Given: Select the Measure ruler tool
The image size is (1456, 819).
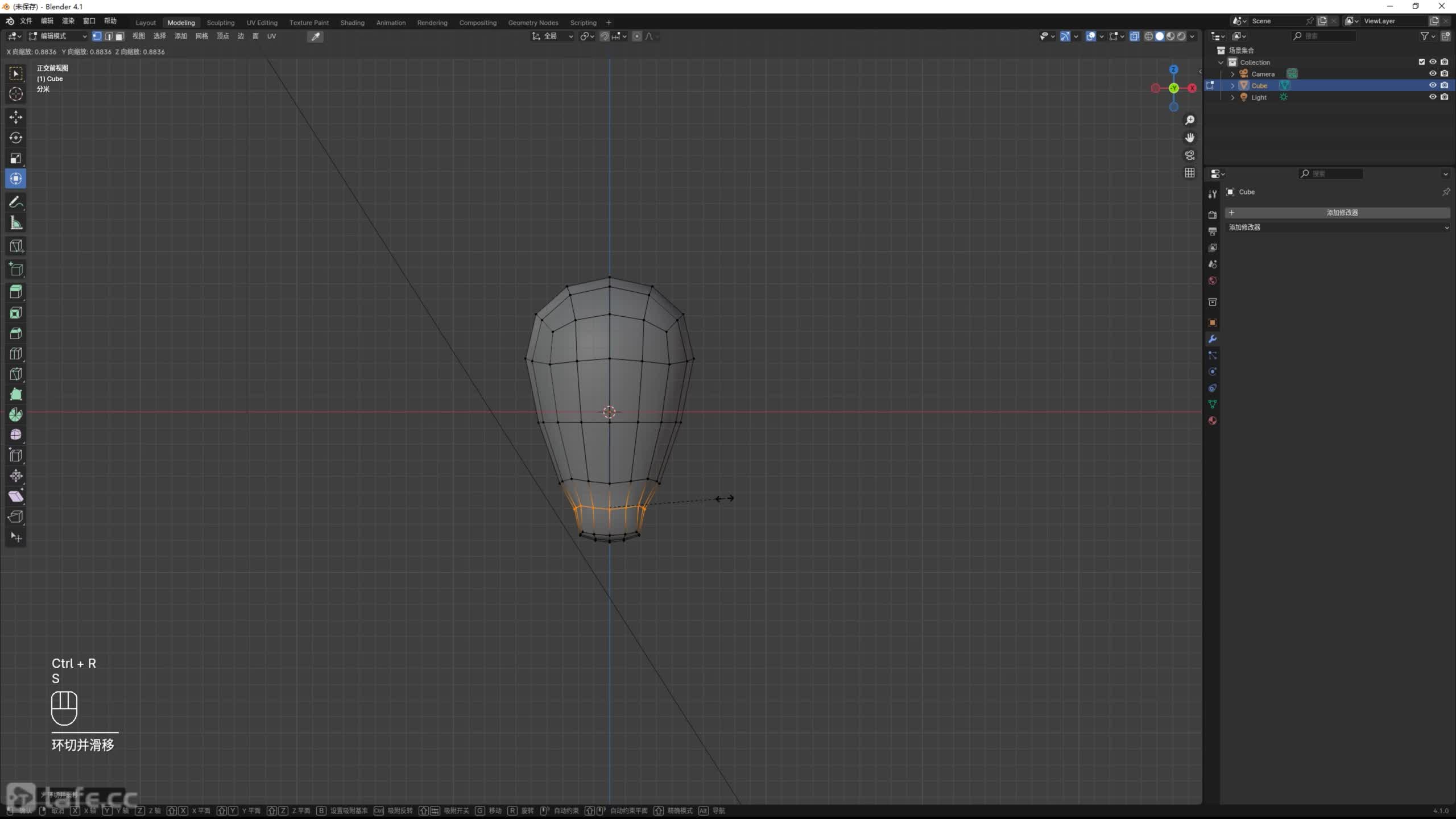Looking at the screenshot, I should [x=16, y=224].
